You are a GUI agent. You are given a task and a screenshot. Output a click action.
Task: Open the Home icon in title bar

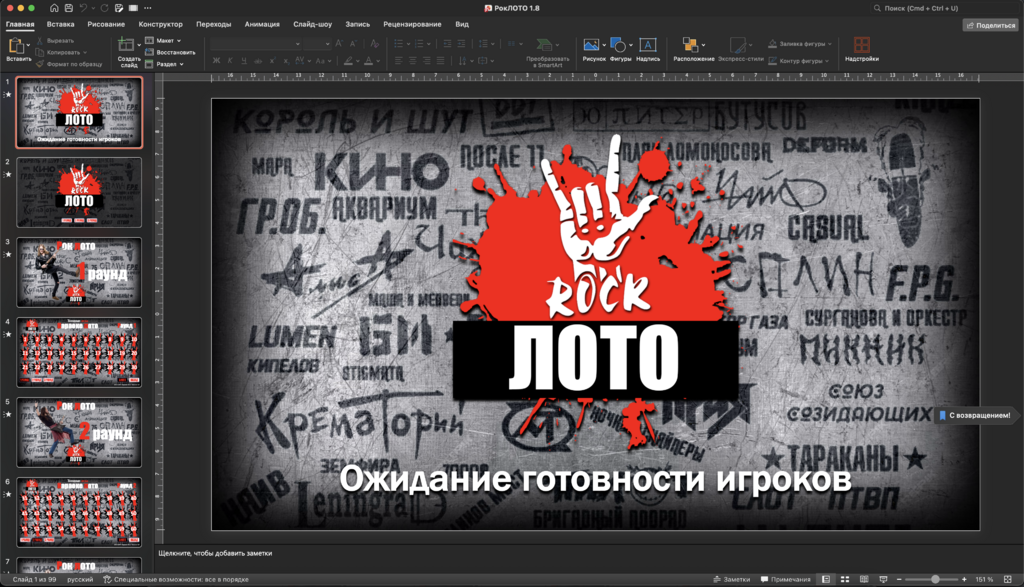54,8
